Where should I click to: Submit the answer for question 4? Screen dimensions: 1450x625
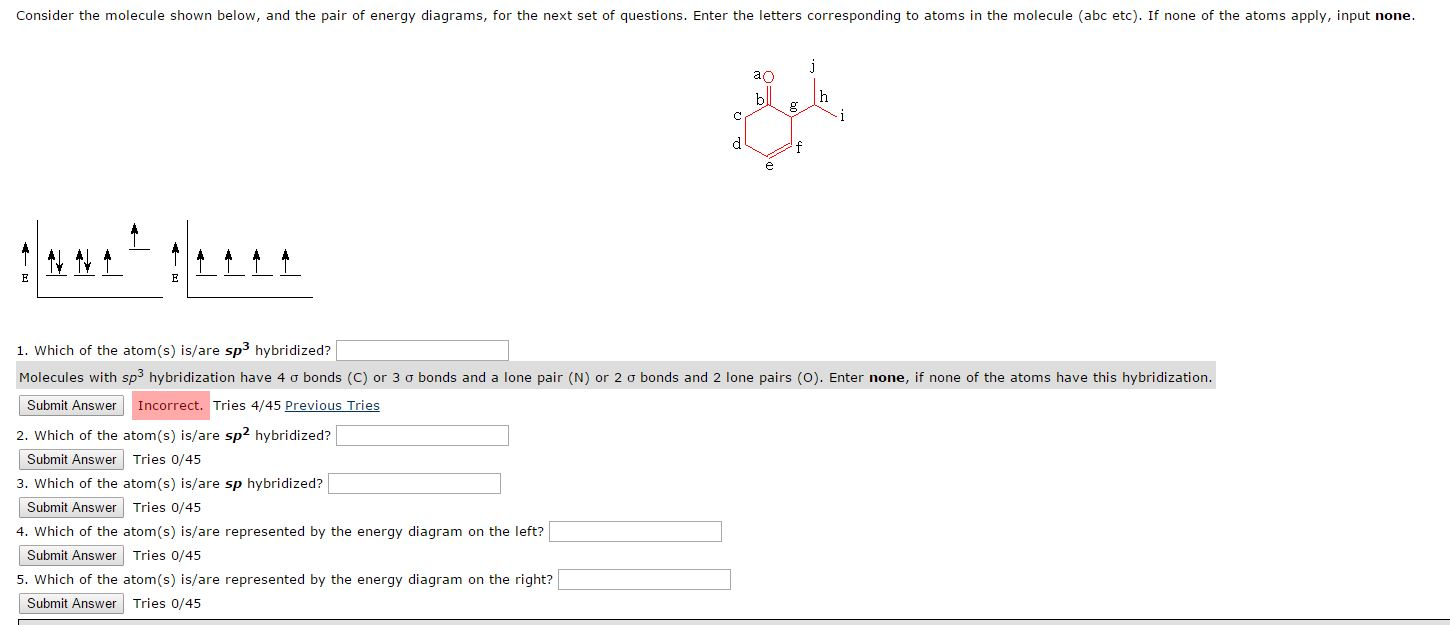[x=70, y=555]
